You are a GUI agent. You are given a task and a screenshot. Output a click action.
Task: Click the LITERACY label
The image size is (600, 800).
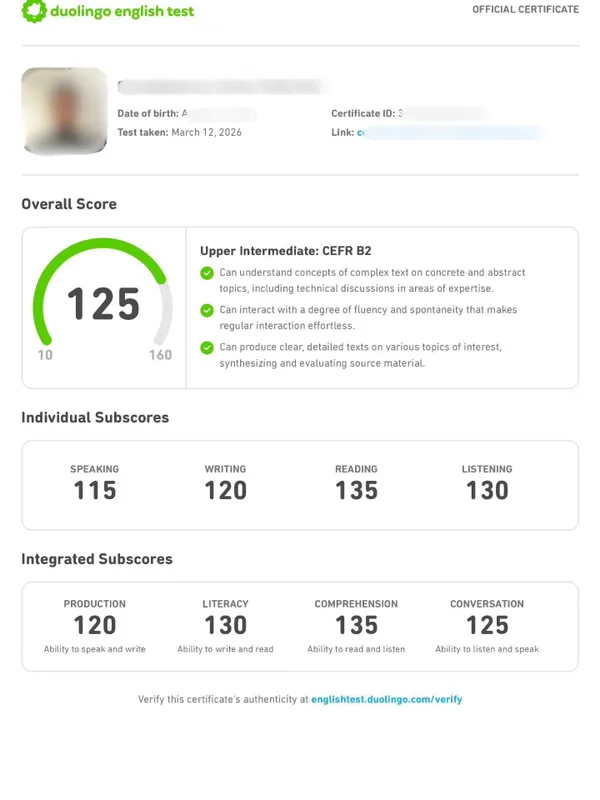(x=226, y=604)
